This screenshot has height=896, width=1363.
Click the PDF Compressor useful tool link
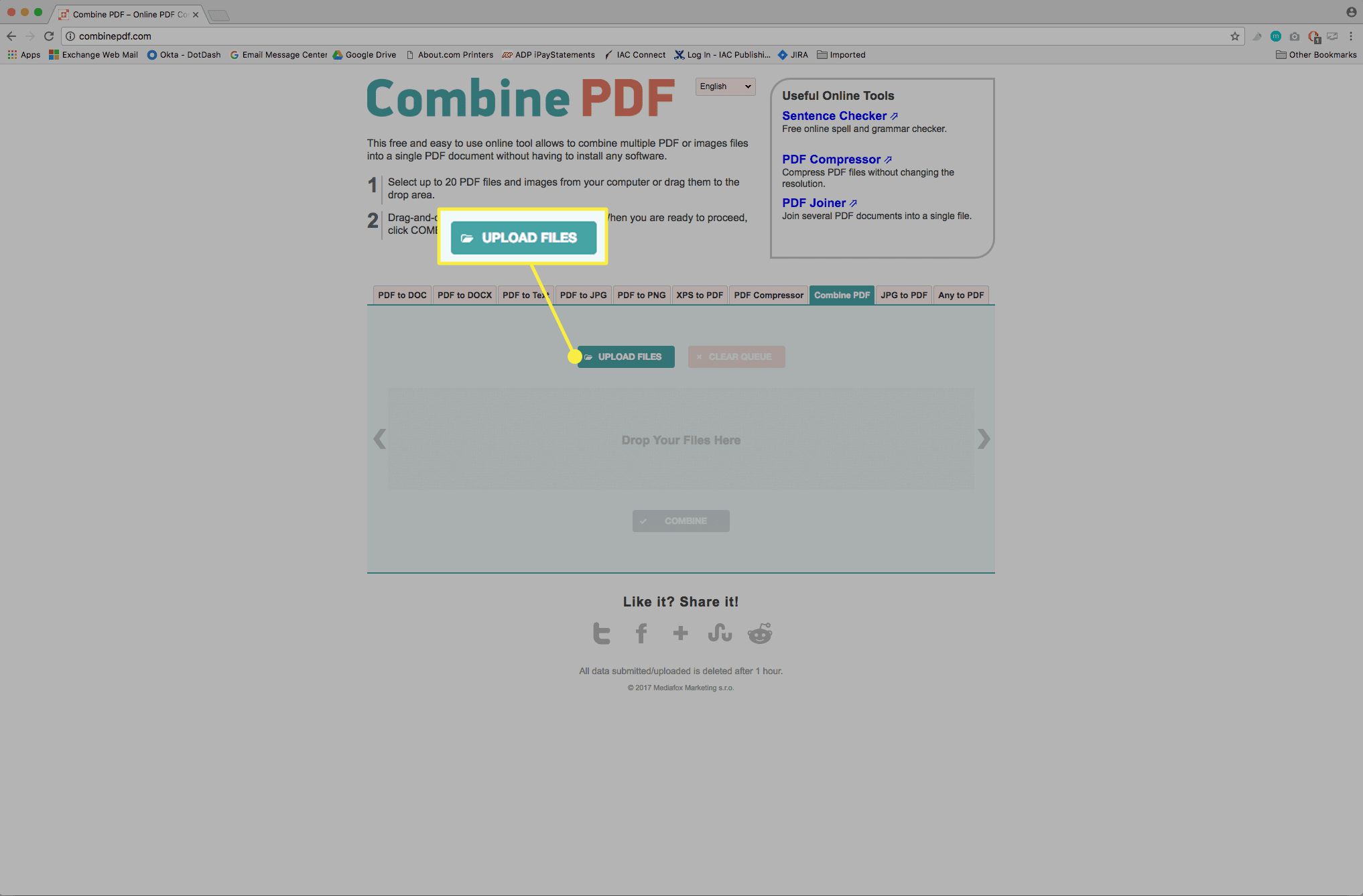click(x=830, y=158)
